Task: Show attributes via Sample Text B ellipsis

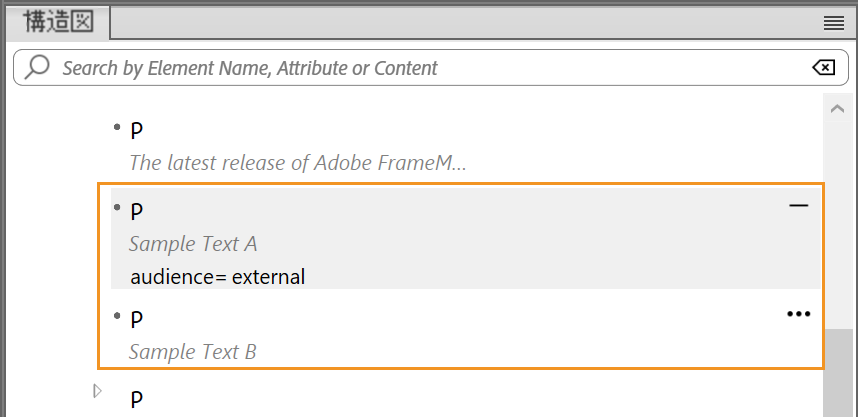Action: 798,314
